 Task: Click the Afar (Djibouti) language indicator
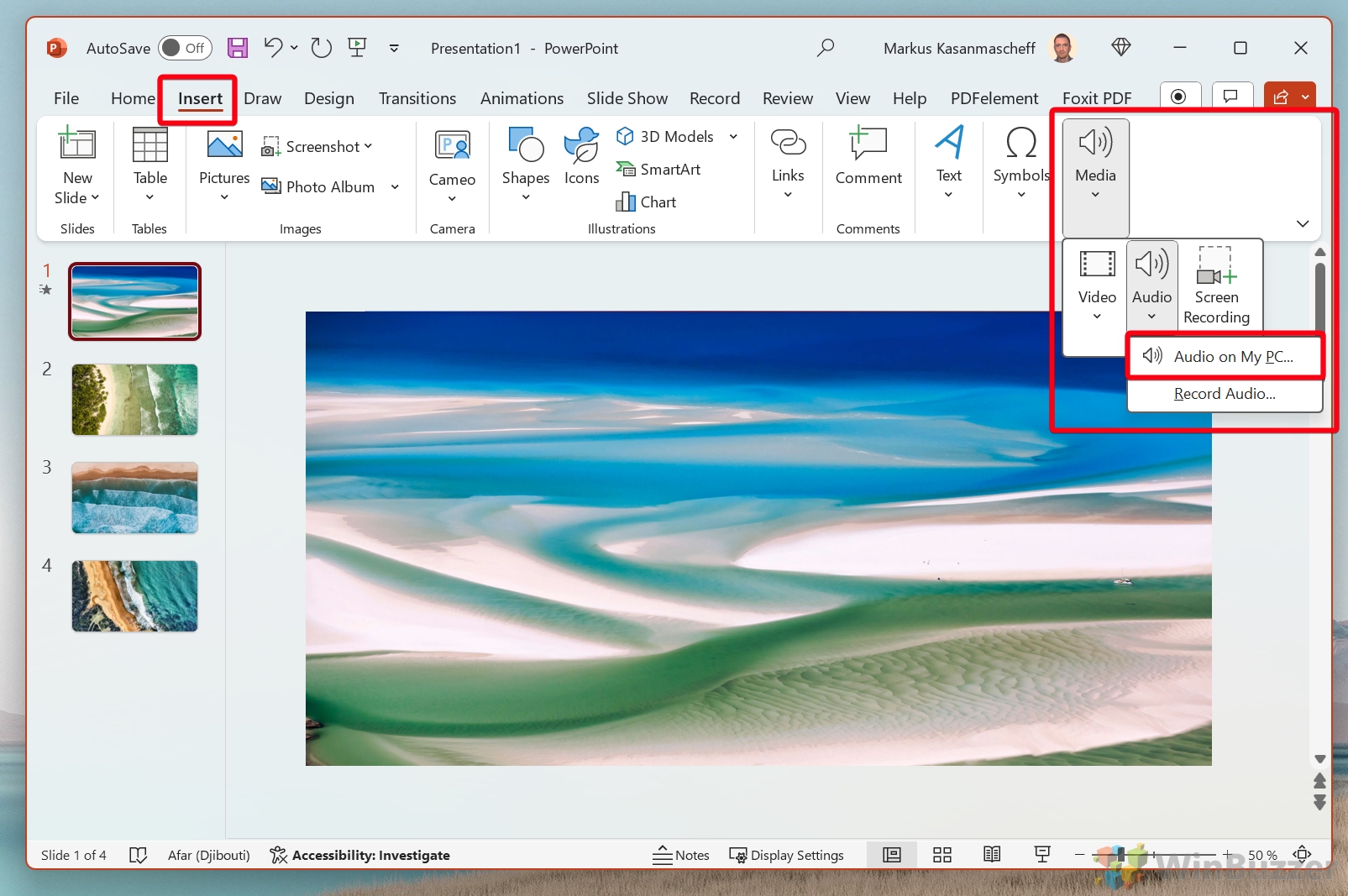click(x=209, y=855)
